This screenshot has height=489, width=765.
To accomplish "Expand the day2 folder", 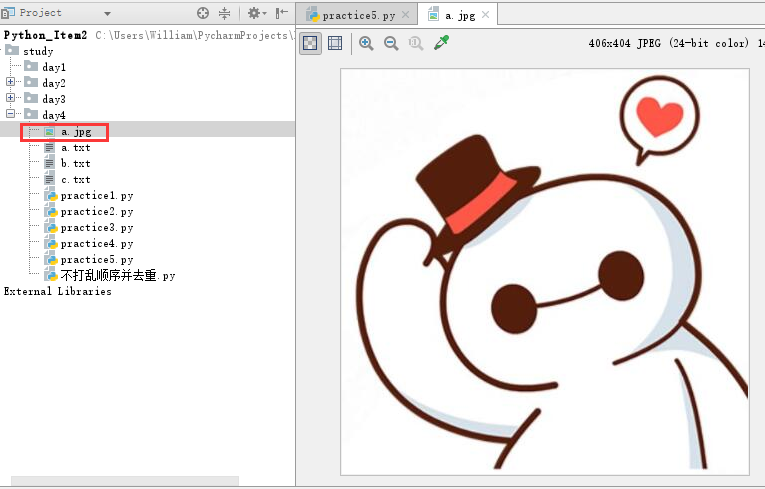I will coord(10,82).
